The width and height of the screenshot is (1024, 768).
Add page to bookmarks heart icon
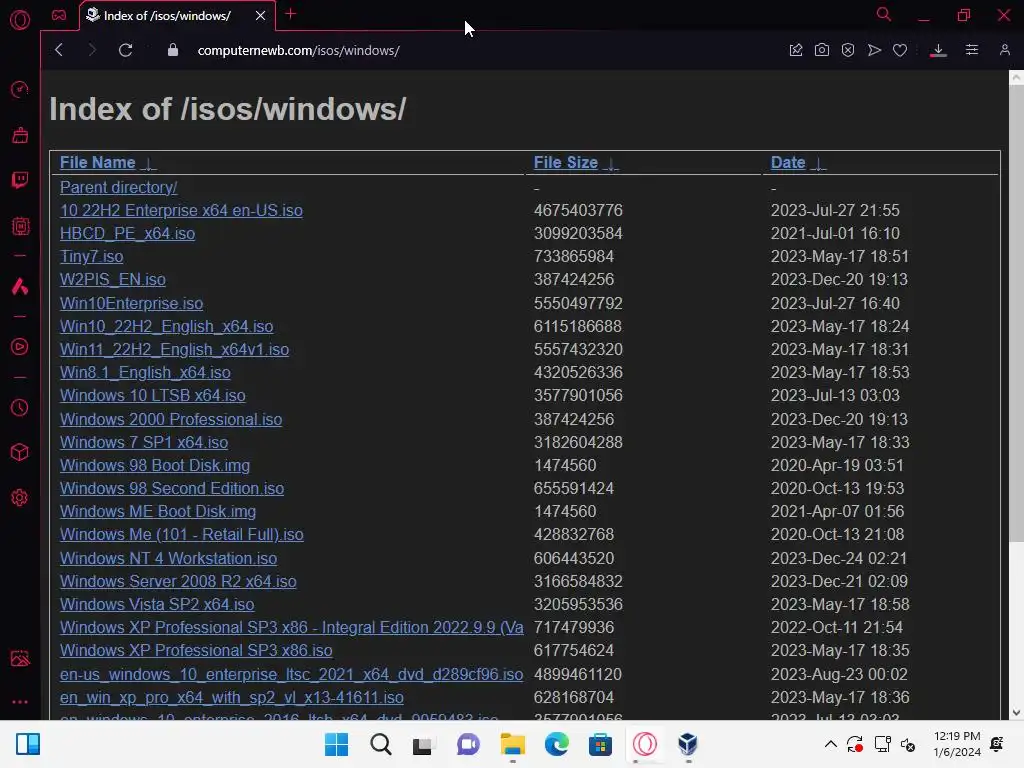(x=900, y=50)
